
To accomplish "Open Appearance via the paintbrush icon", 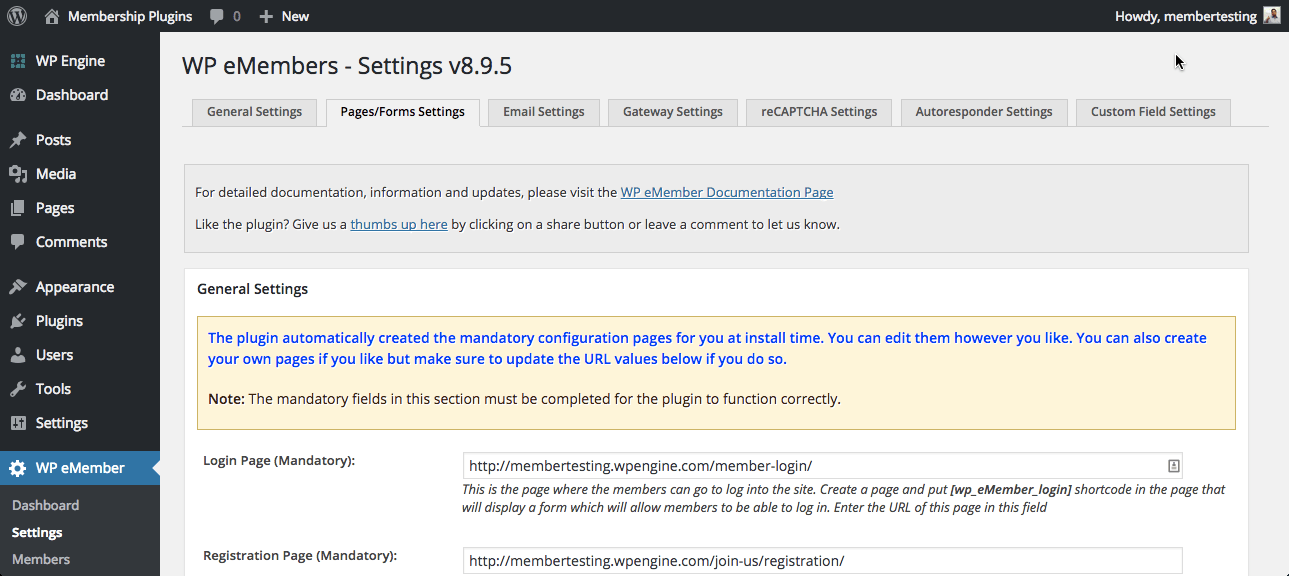I will point(18,287).
